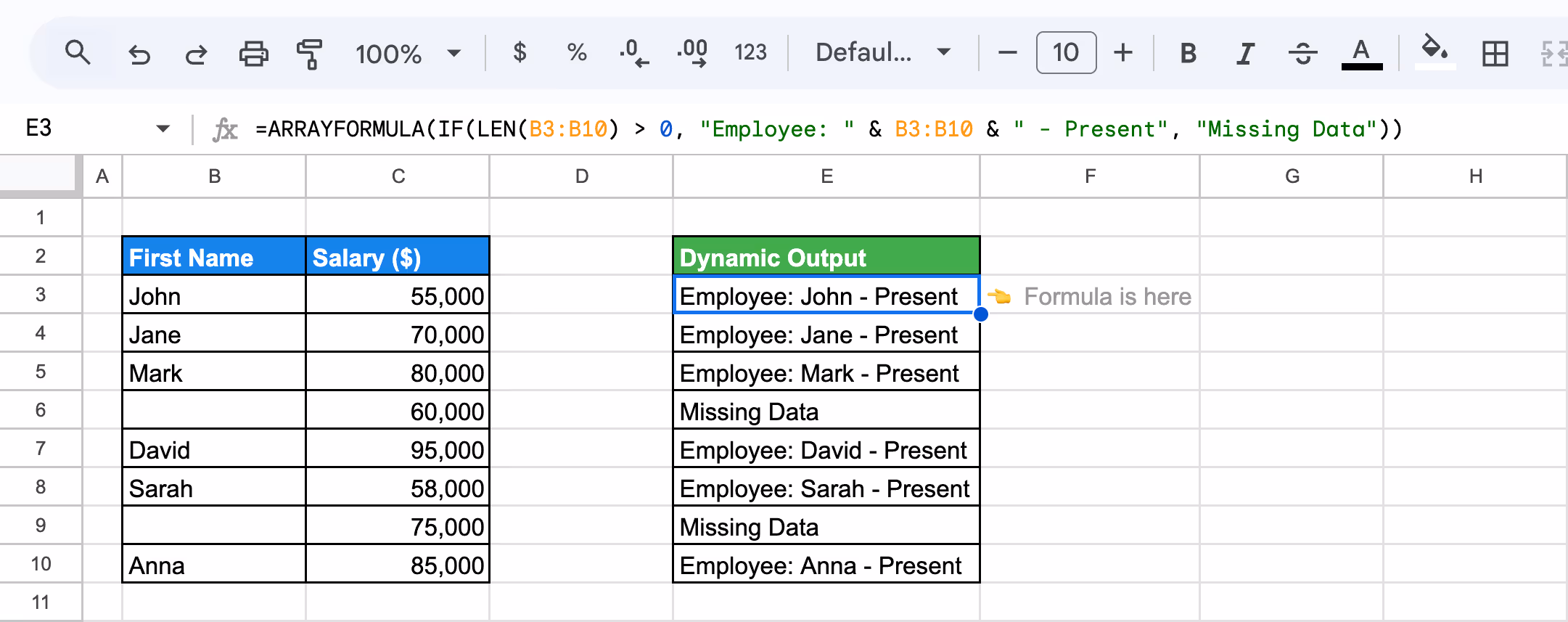The image size is (1568, 622).
Task: Select row 6 header
Action: [41, 409]
